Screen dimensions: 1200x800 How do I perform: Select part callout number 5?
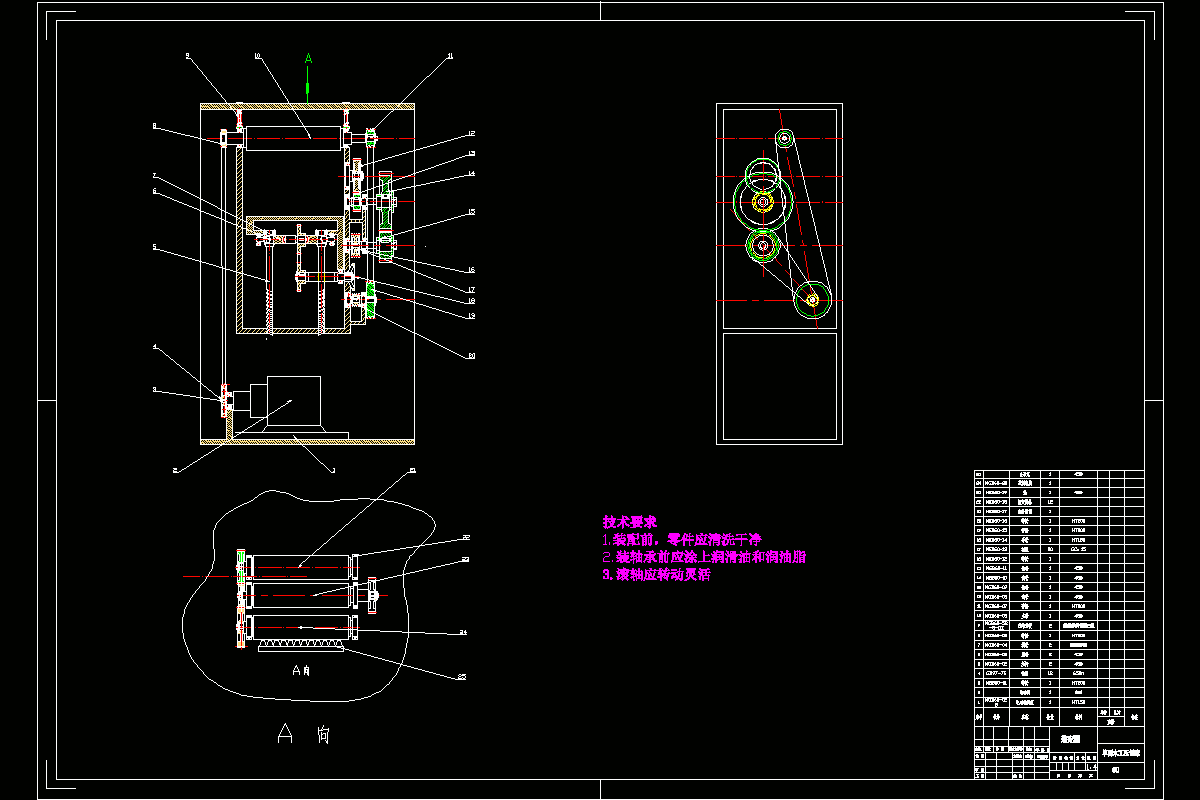pyautogui.click(x=154, y=247)
